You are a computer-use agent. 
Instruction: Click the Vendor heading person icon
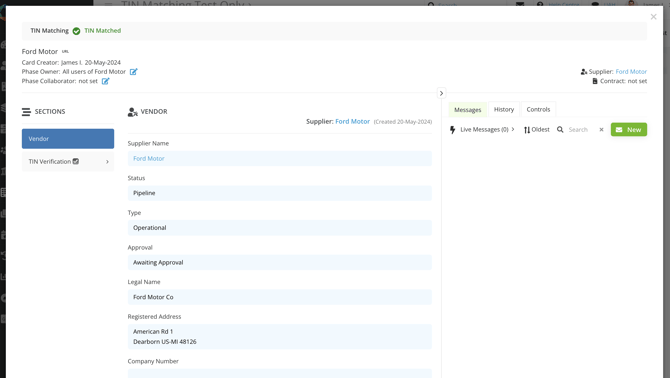[132, 112]
